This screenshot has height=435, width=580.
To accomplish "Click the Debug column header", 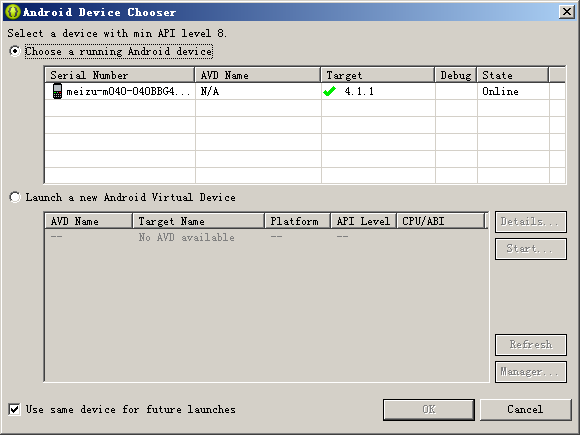I will (x=456, y=75).
